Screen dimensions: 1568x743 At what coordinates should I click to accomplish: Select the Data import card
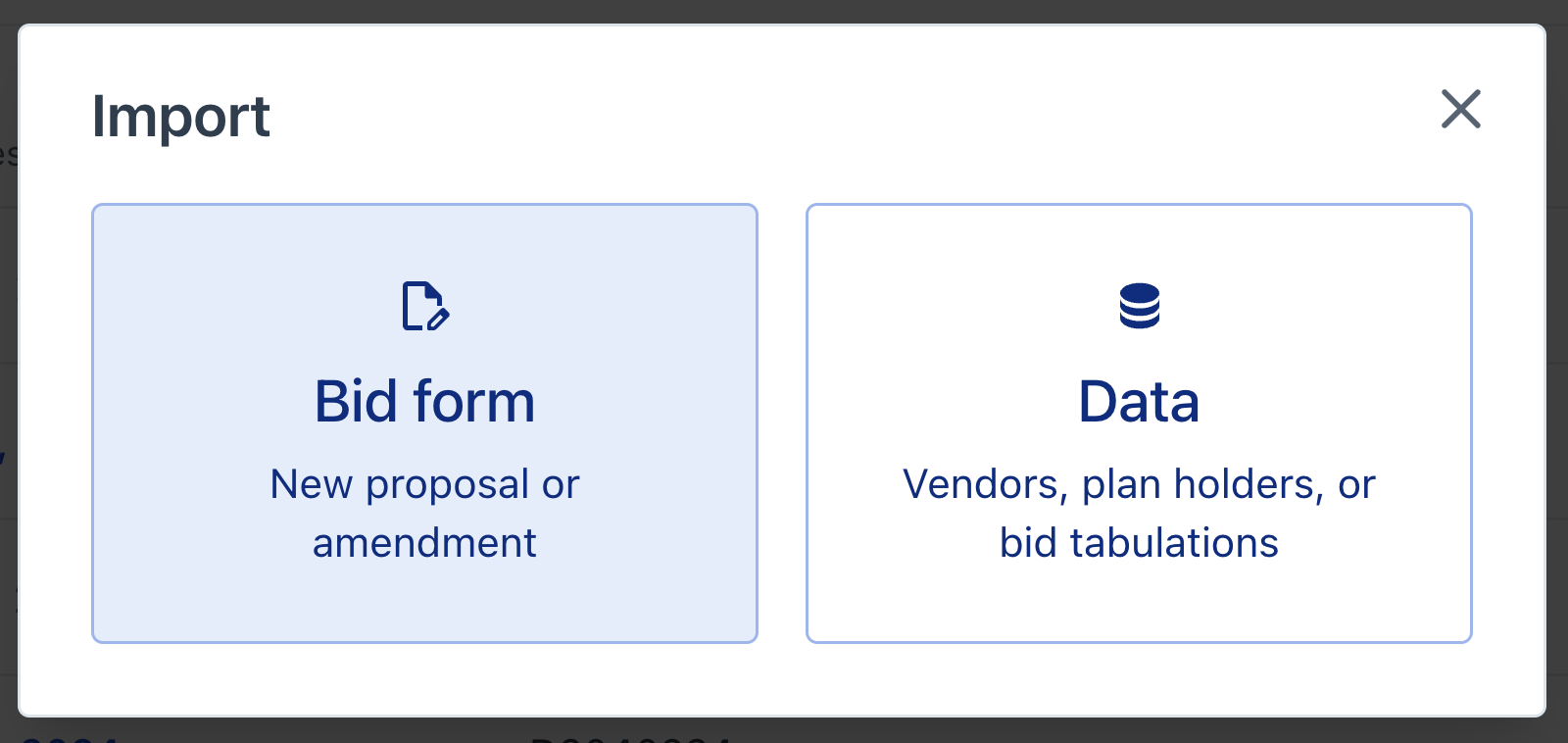(x=1139, y=422)
